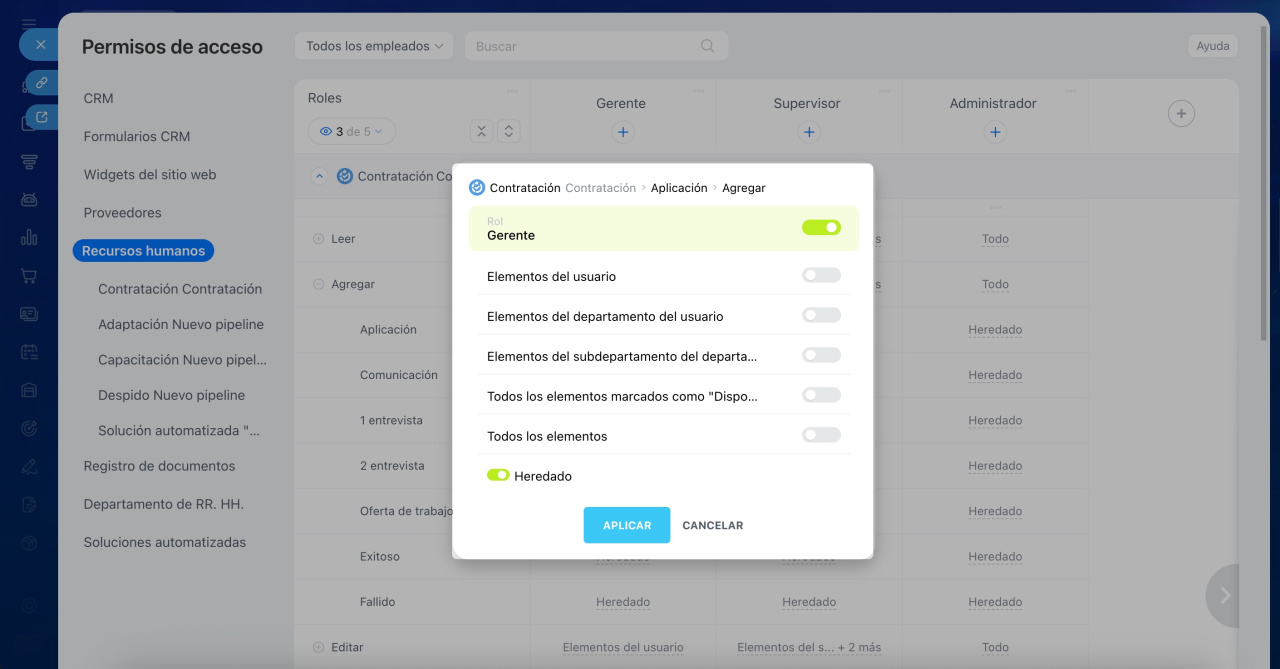
Task: Click the magnifier icon in search field
Action: coord(707,46)
